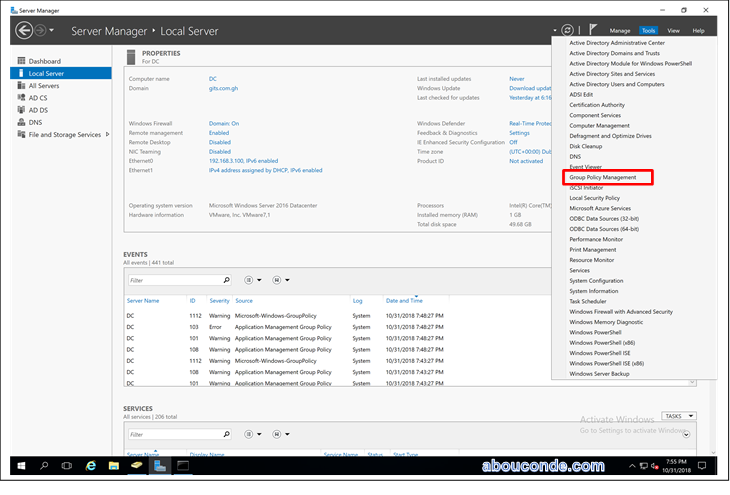Open Local Security Policy
Image resolution: width=730 pixels, height=495 pixels.
click(594, 198)
